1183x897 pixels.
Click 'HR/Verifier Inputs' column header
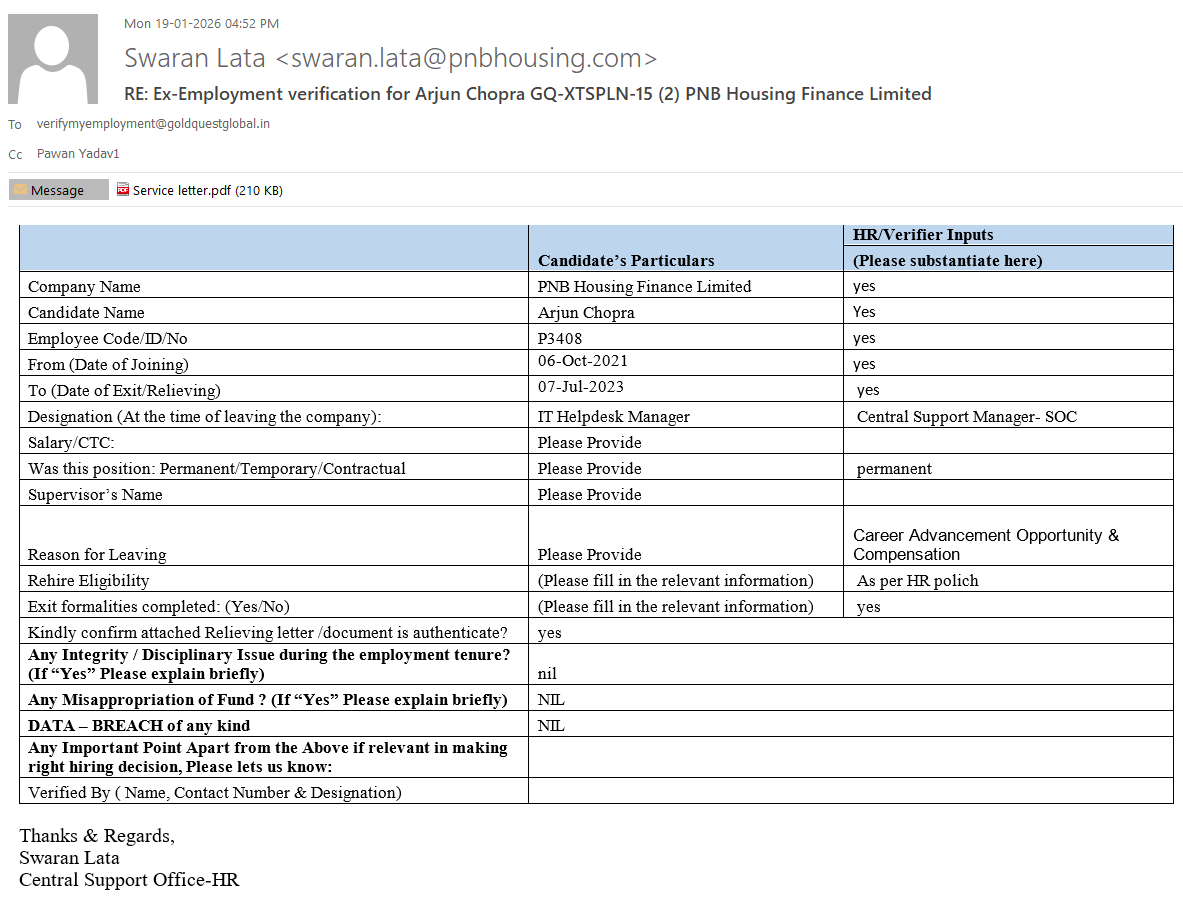pos(923,235)
